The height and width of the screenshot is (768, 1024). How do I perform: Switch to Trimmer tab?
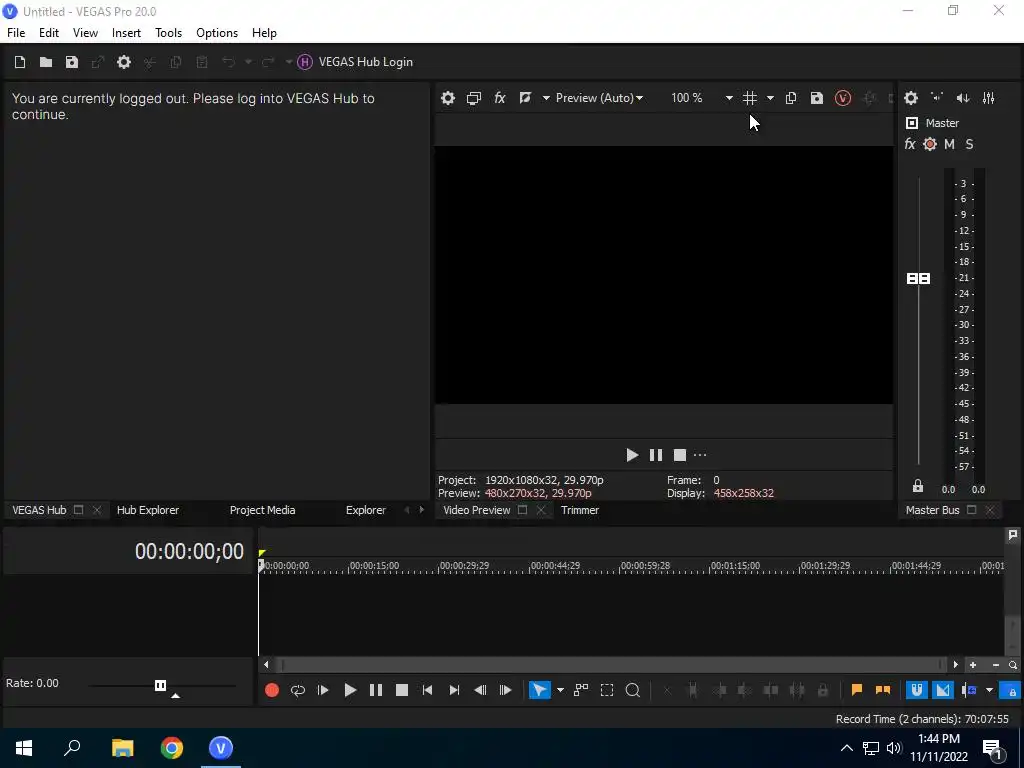click(x=580, y=510)
